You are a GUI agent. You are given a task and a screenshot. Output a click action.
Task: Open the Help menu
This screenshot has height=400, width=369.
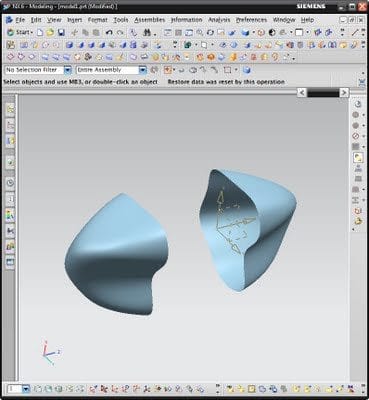[307, 20]
